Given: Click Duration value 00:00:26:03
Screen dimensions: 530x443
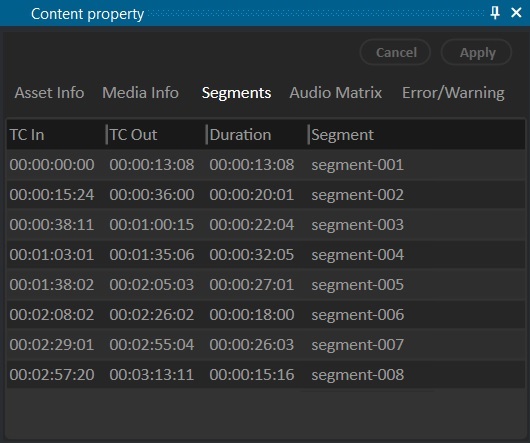Looking at the screenshot, I should pos(252,345).
